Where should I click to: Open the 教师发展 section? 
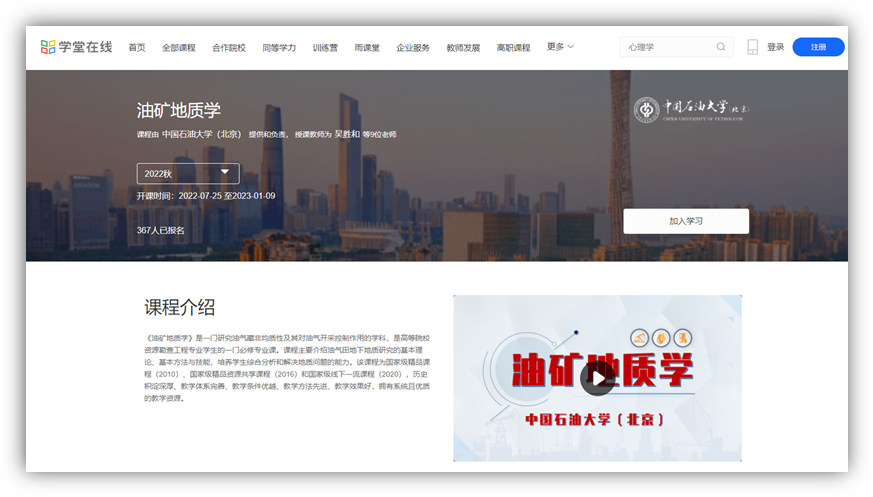tap(463, 47)
